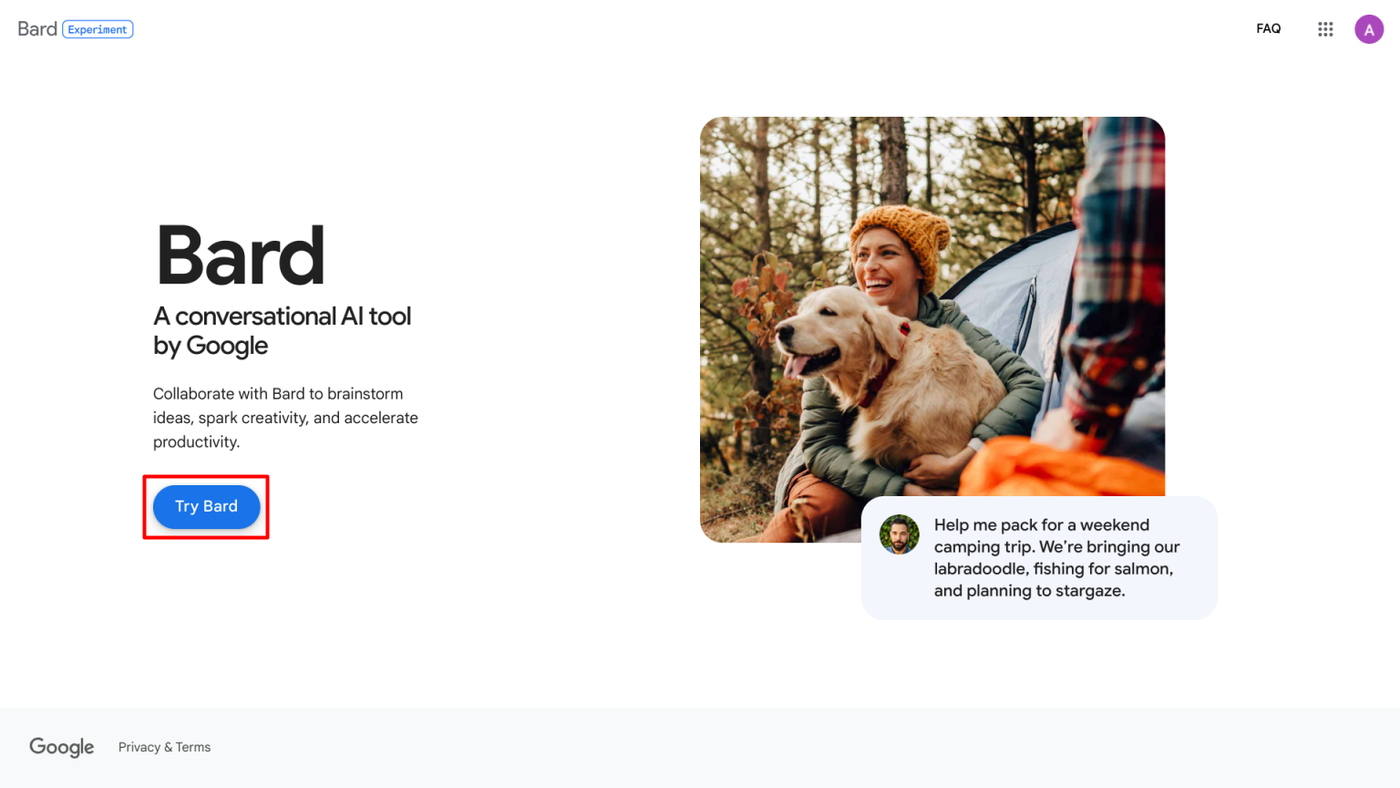This screenshot has height=788, width=1400.
Task: Open Privacy & Terms link
Action: [164, 747]
